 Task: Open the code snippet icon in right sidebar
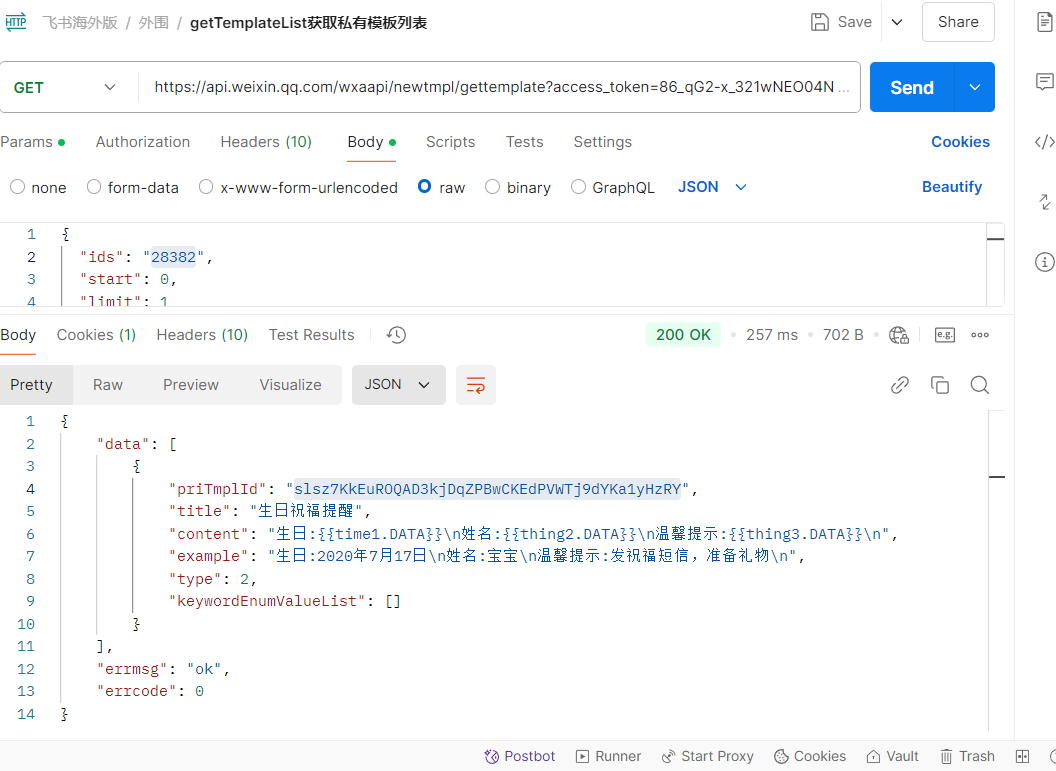[x=1044, y=142]
